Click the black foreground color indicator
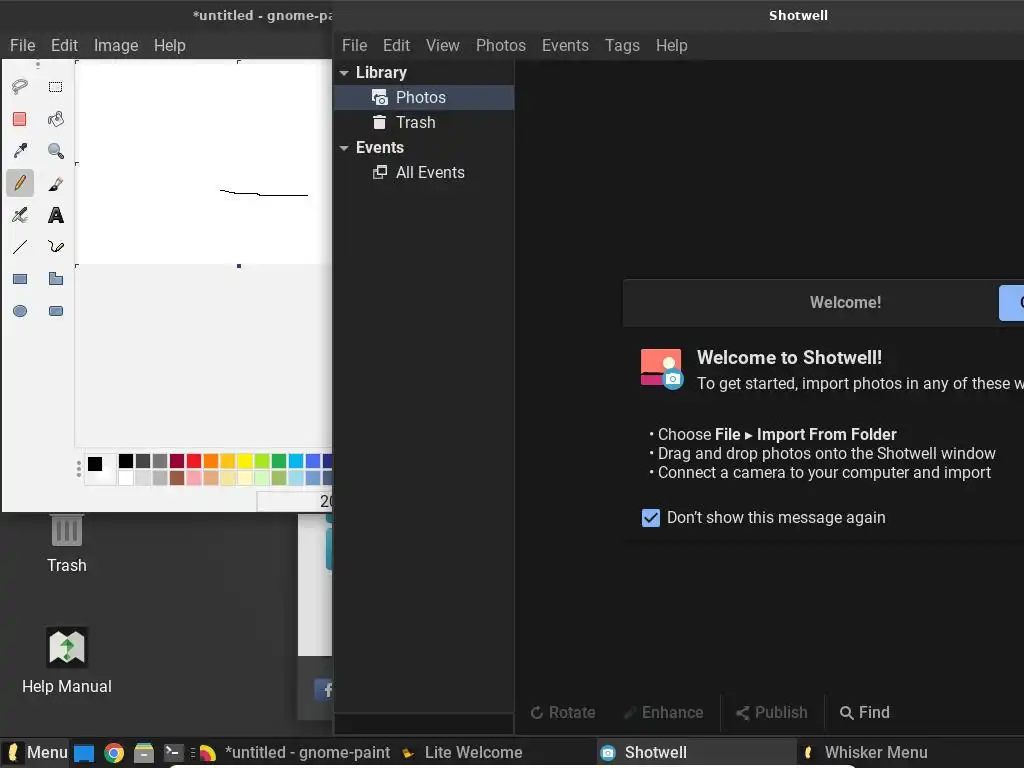The image size is (1024, 768). [x=95, y=464]
